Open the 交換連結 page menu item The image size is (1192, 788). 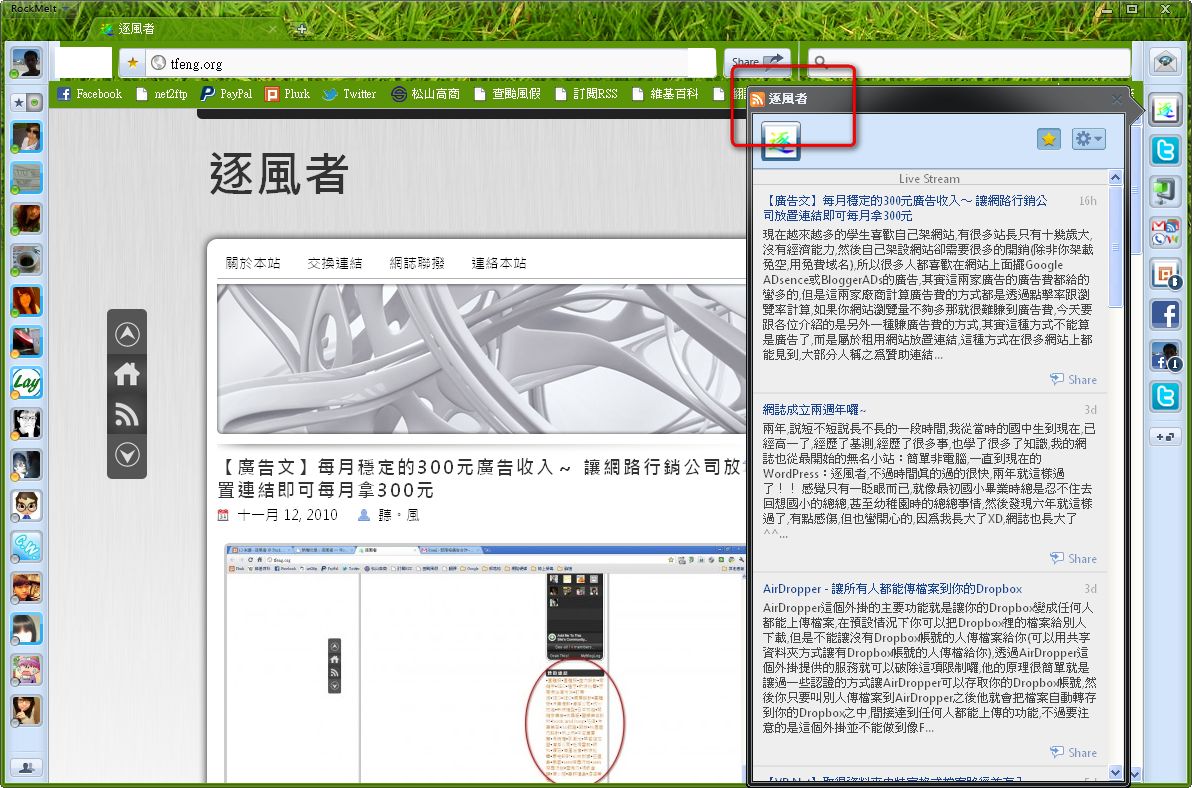coord(334,263)
